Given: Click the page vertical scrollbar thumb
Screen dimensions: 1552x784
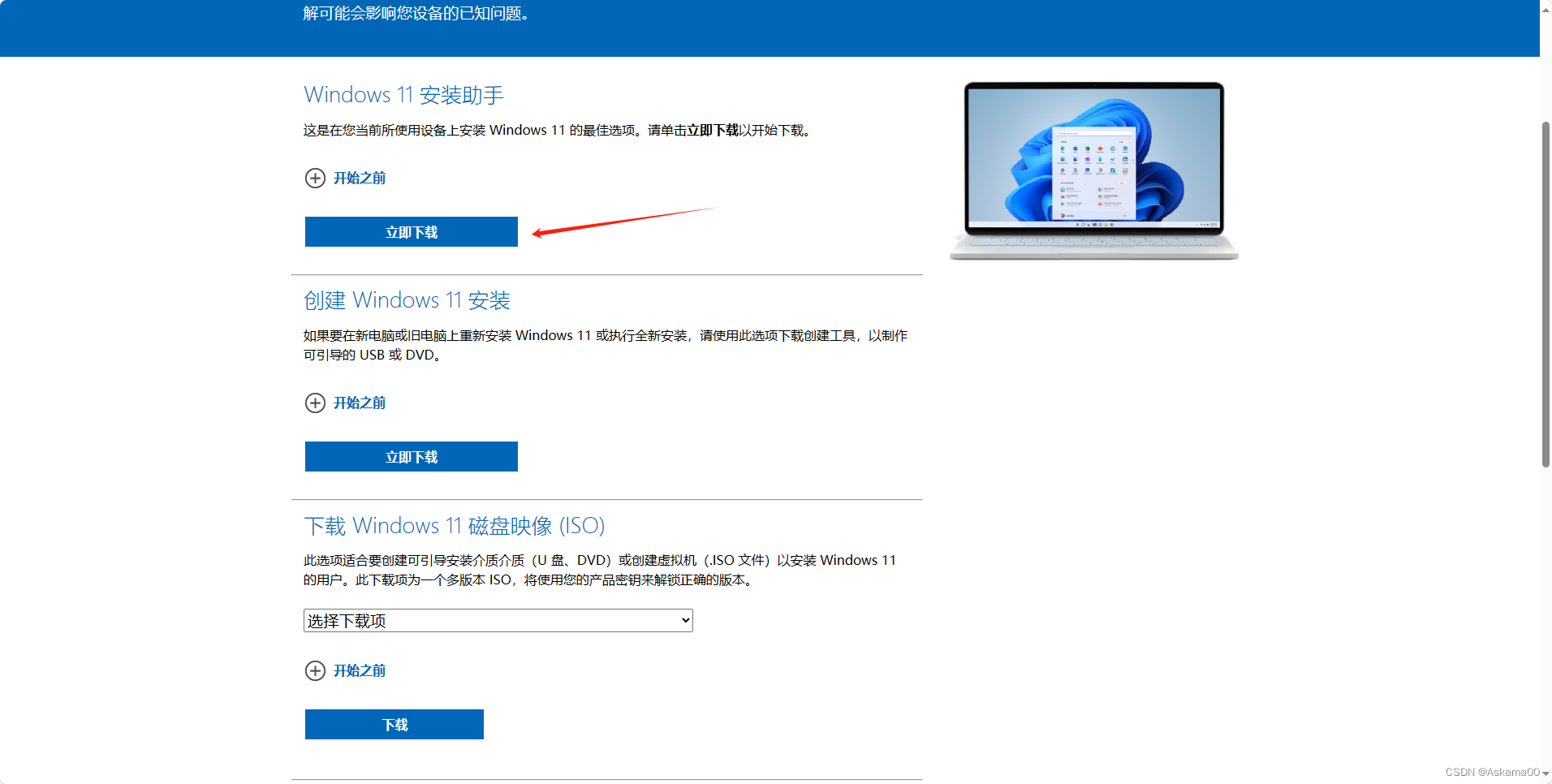Looking at the screenshot, I should tap(1546, 295).
